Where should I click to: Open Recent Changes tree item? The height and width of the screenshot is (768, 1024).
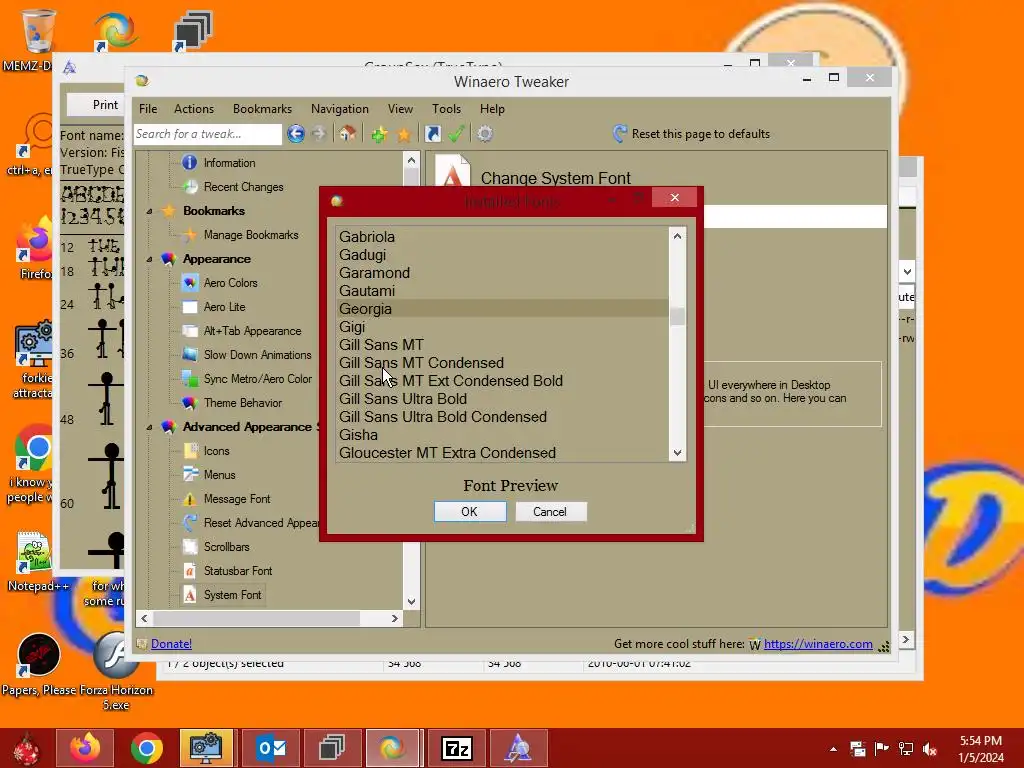pyautogui.click(x=243, y=187)
